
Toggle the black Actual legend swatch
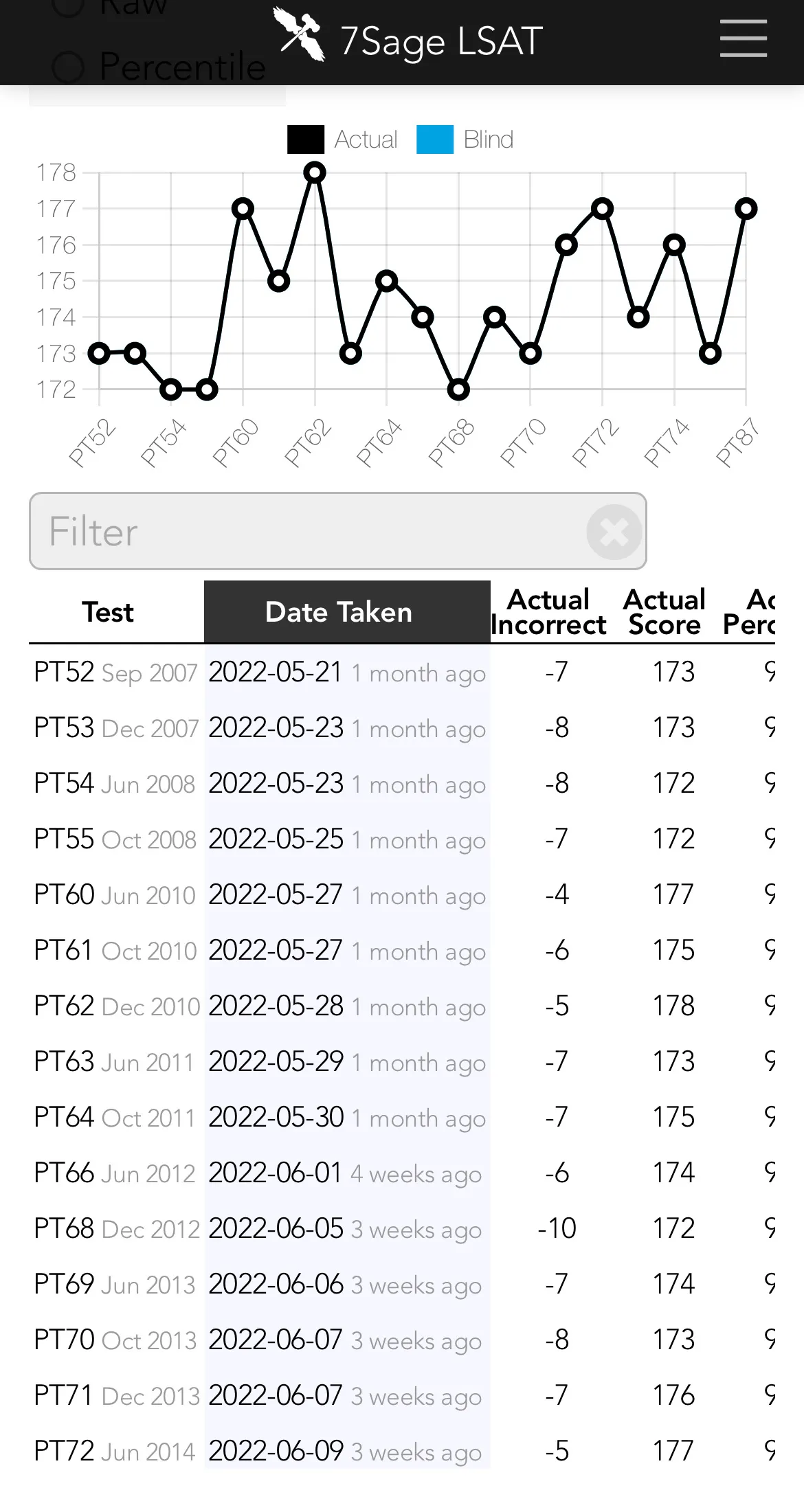306,139
